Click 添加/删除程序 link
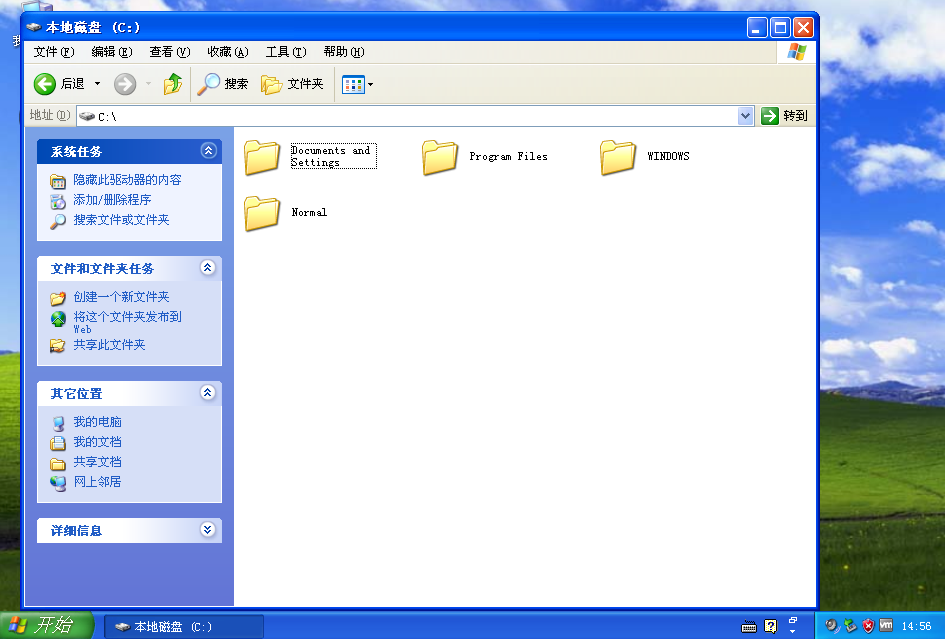 click(x=112, y=200)
